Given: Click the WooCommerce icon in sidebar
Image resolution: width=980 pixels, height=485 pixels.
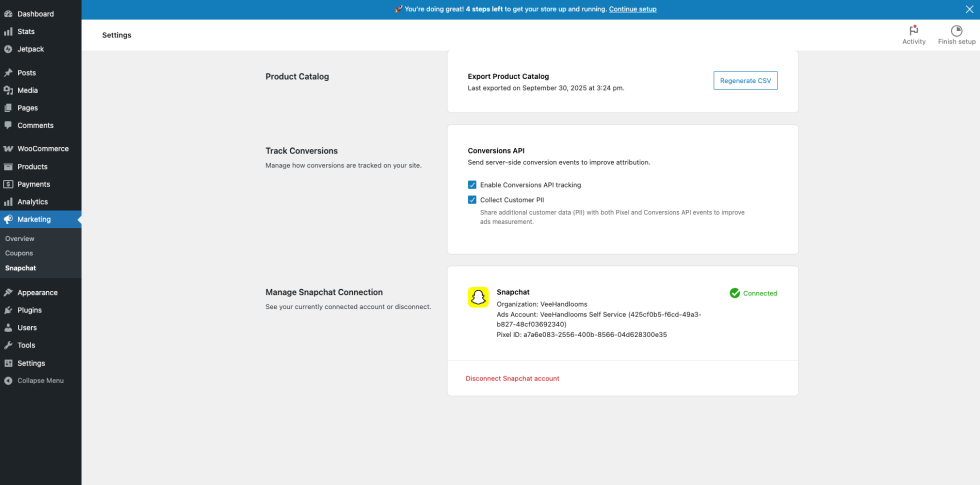Looking at the screenshot, I should pyautogui.click(x=8, y=148).
